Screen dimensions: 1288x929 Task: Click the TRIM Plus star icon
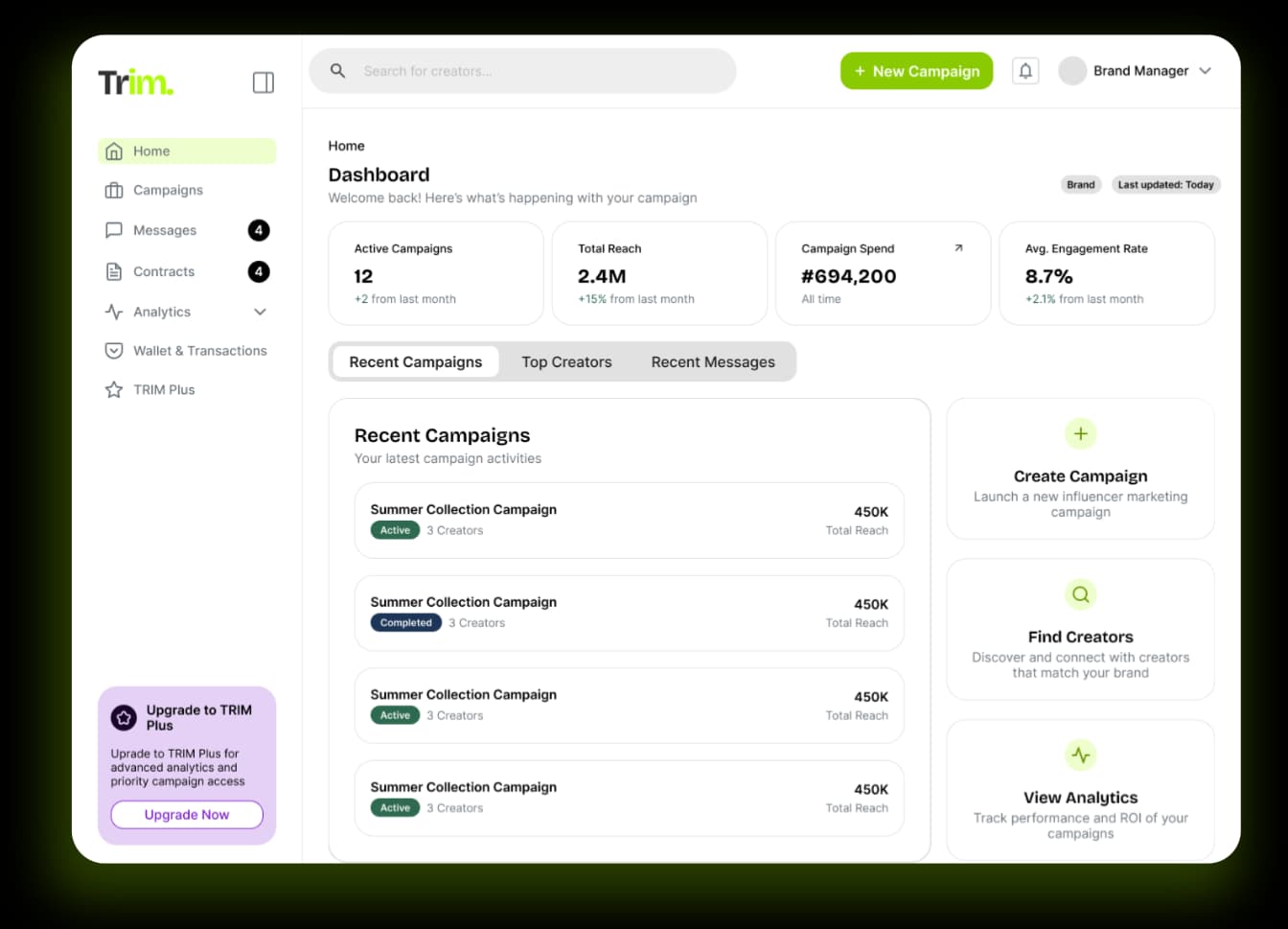(114, 390)
